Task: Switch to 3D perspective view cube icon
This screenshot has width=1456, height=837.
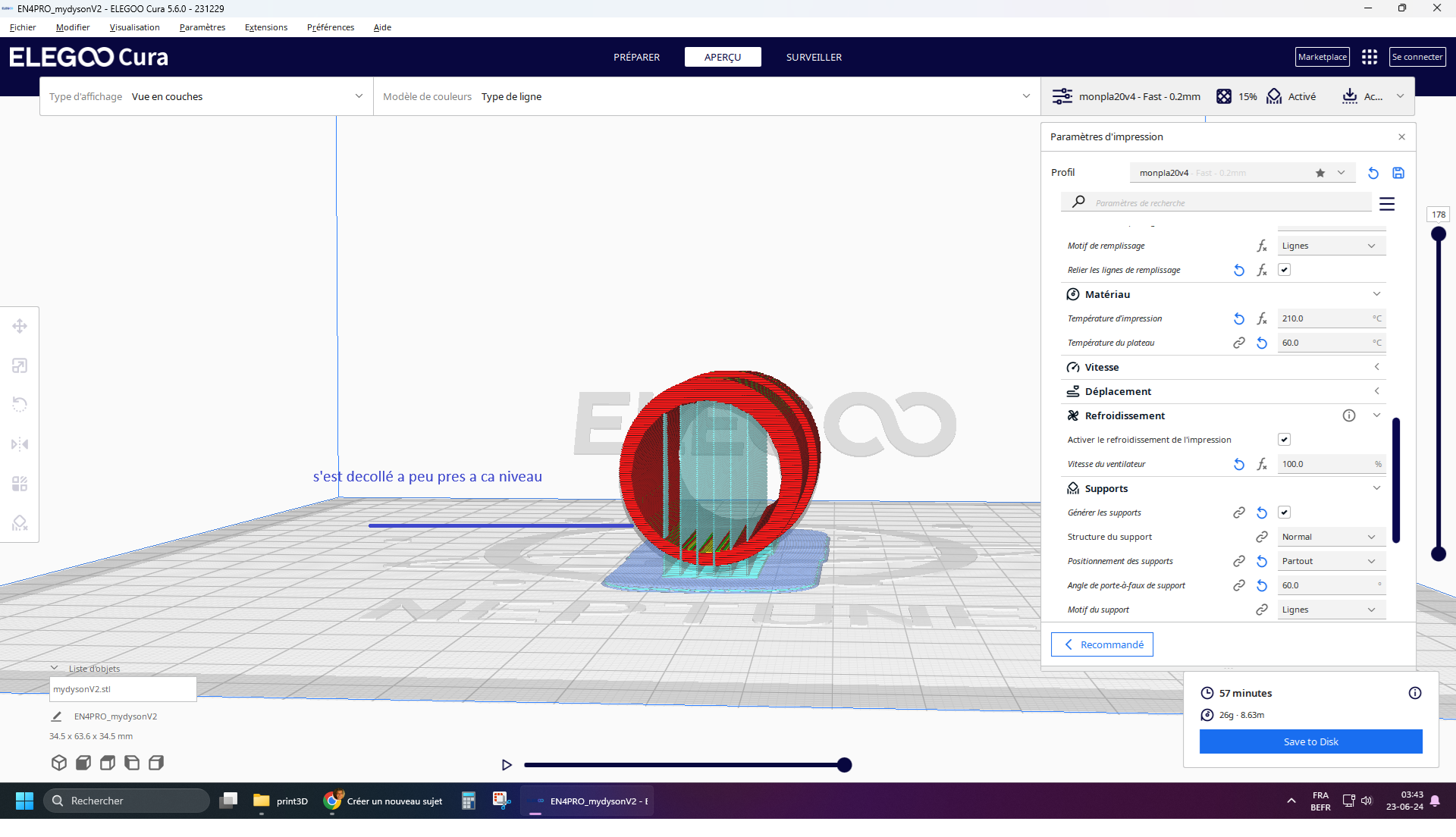Action: tap(59, 763)
